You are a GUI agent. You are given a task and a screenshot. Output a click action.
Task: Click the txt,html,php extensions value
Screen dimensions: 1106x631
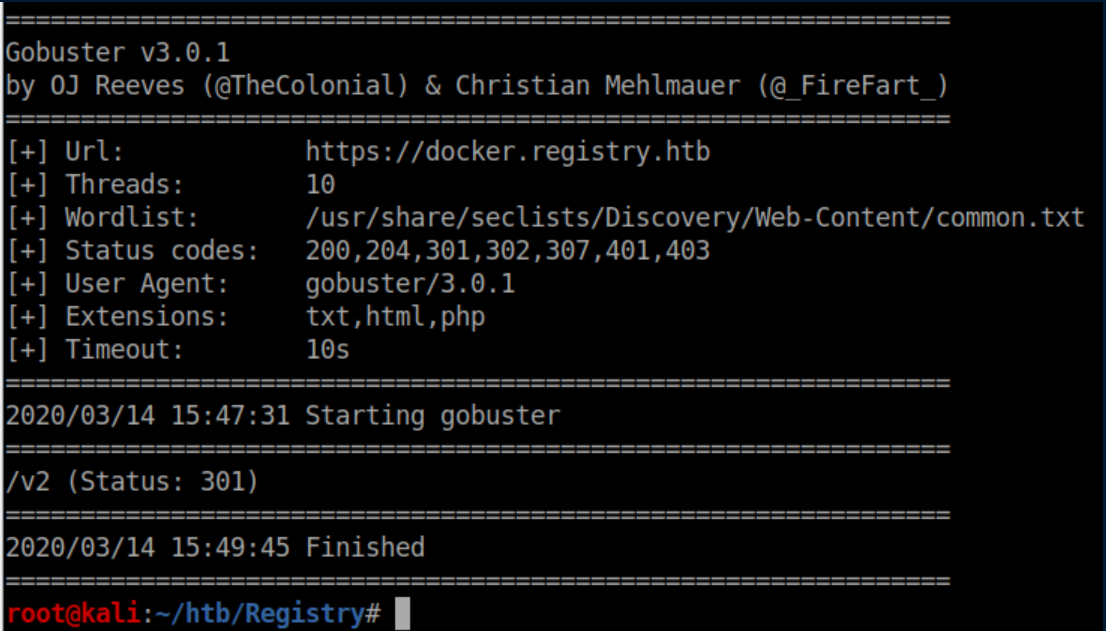395,317
